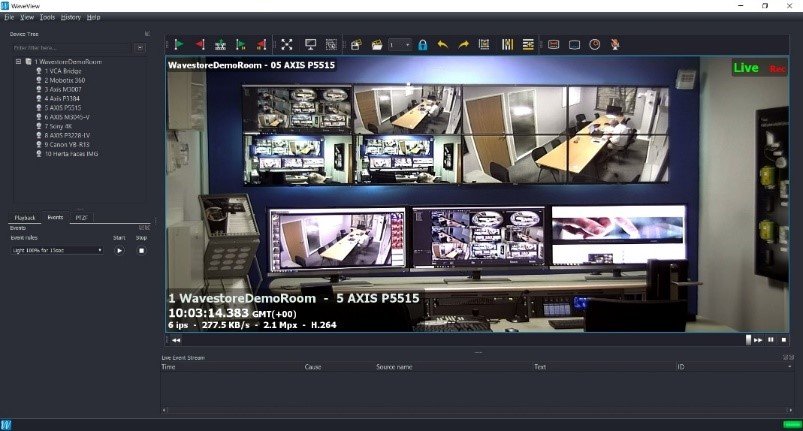This screenshot has height=431, width=803.
Task: Open the Event rules dropdown
Action: point(57,250)
